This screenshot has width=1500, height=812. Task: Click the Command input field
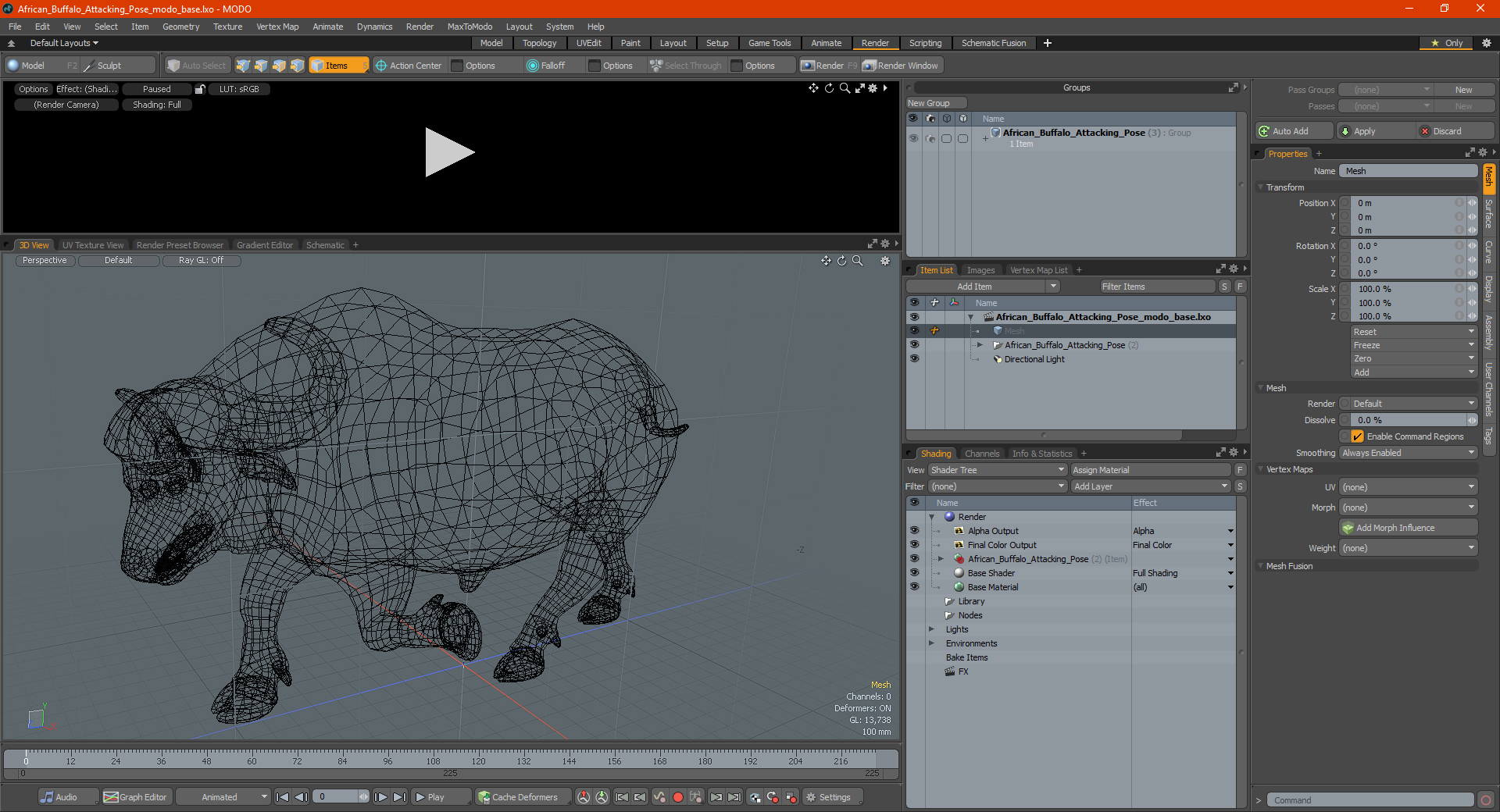[1370, 800]
